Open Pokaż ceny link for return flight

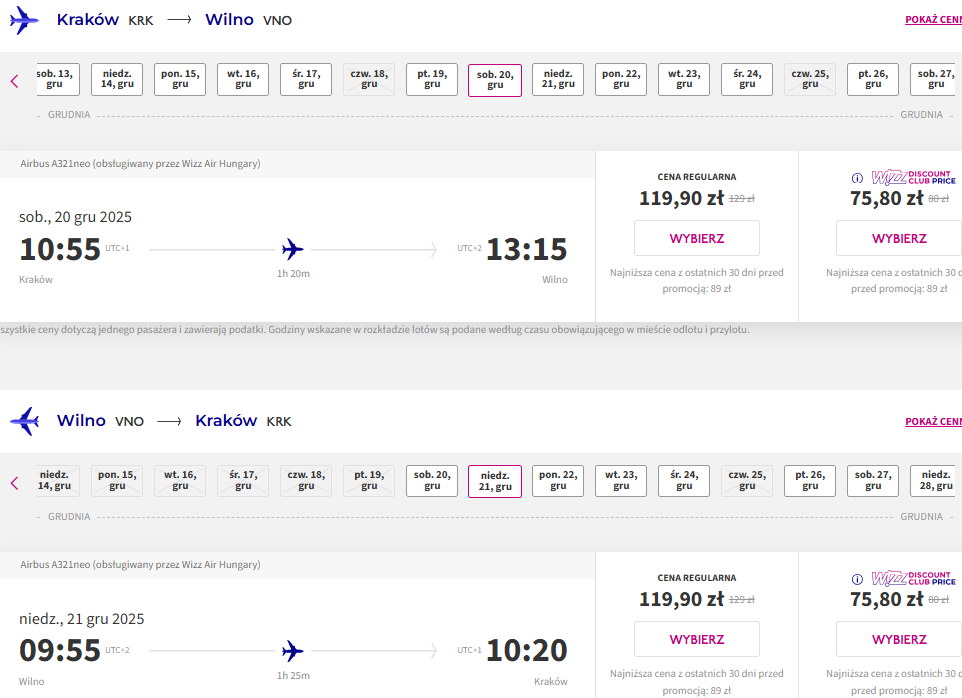[934, 421]
